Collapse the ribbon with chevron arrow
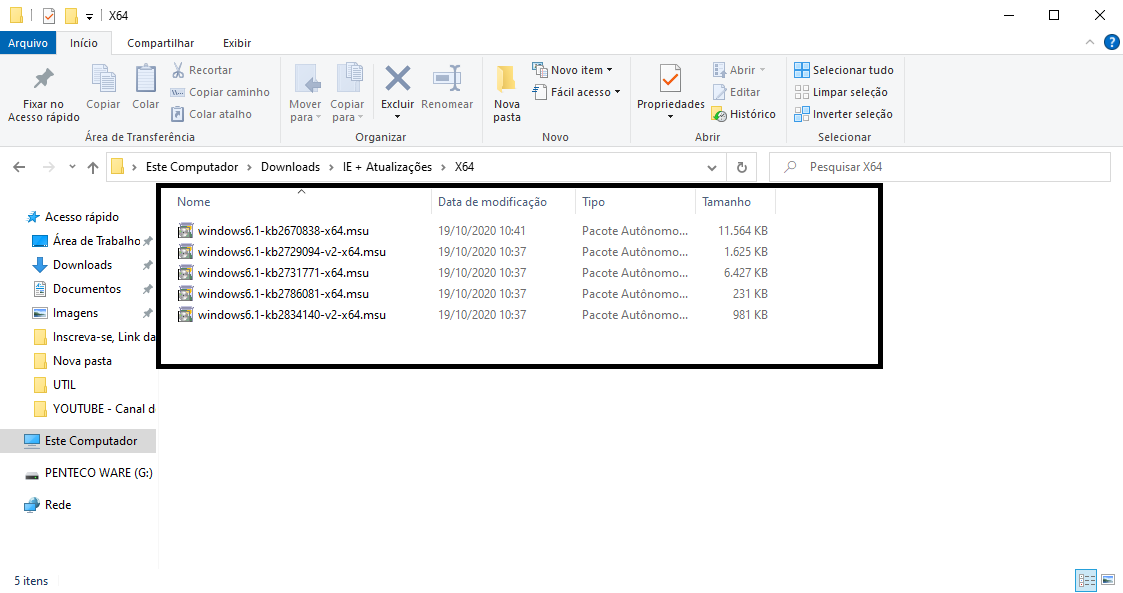 coord(1089,43)
